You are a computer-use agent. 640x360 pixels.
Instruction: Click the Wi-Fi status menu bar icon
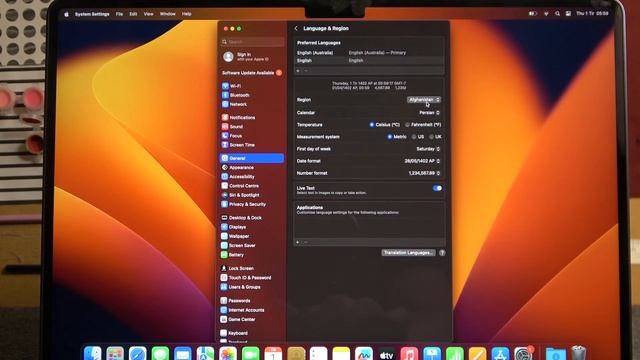546,13
